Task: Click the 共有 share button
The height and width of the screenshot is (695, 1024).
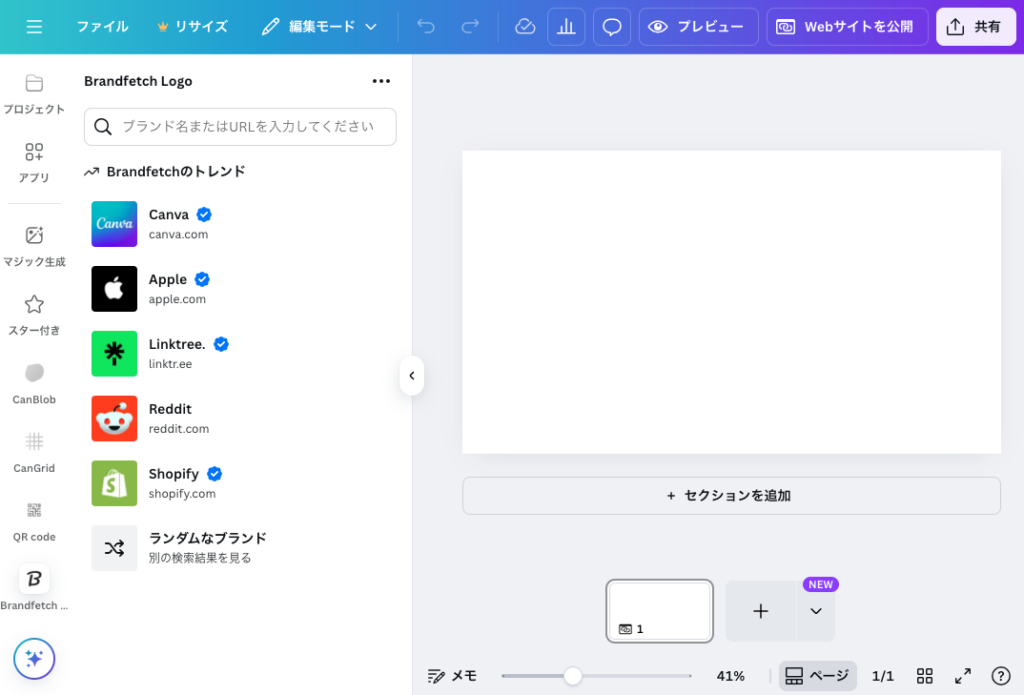Action: 976,27
